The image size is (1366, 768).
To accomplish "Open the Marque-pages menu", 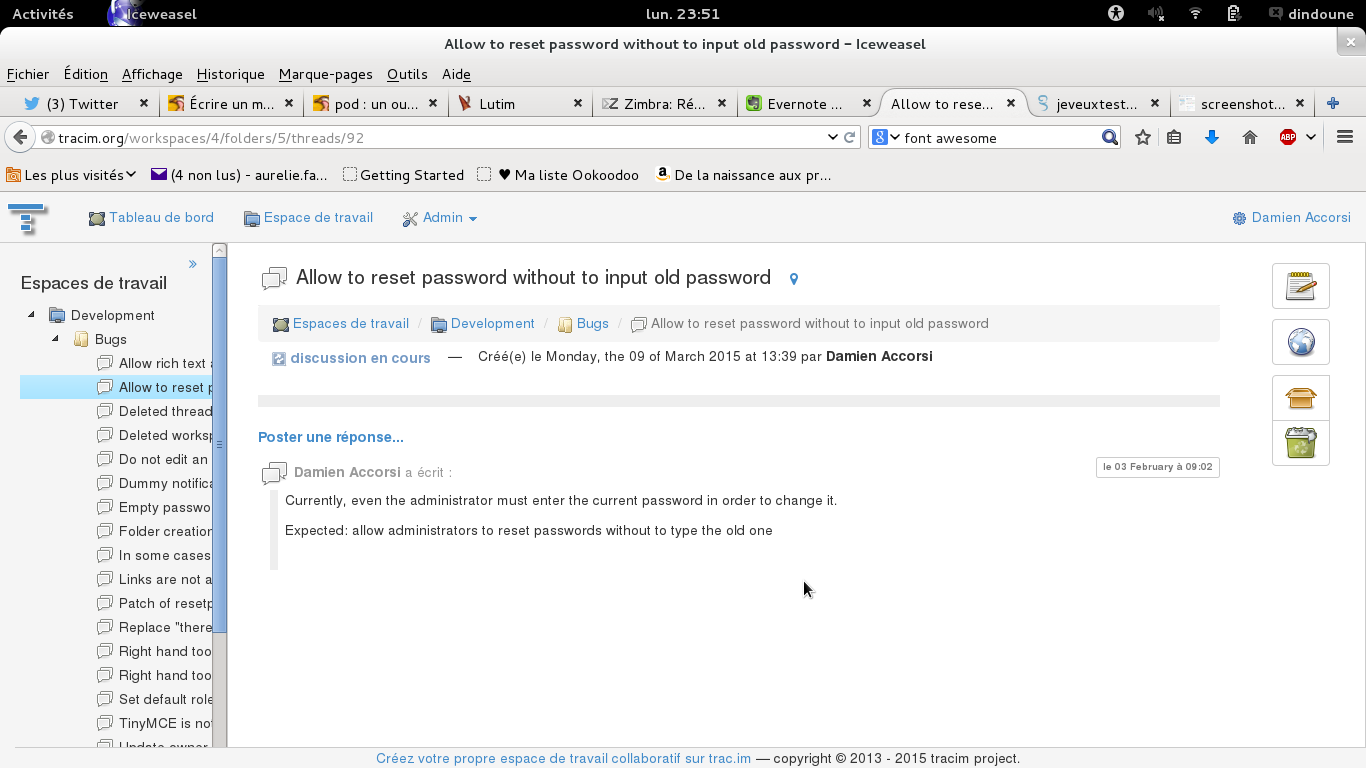I will pos(325,74).
